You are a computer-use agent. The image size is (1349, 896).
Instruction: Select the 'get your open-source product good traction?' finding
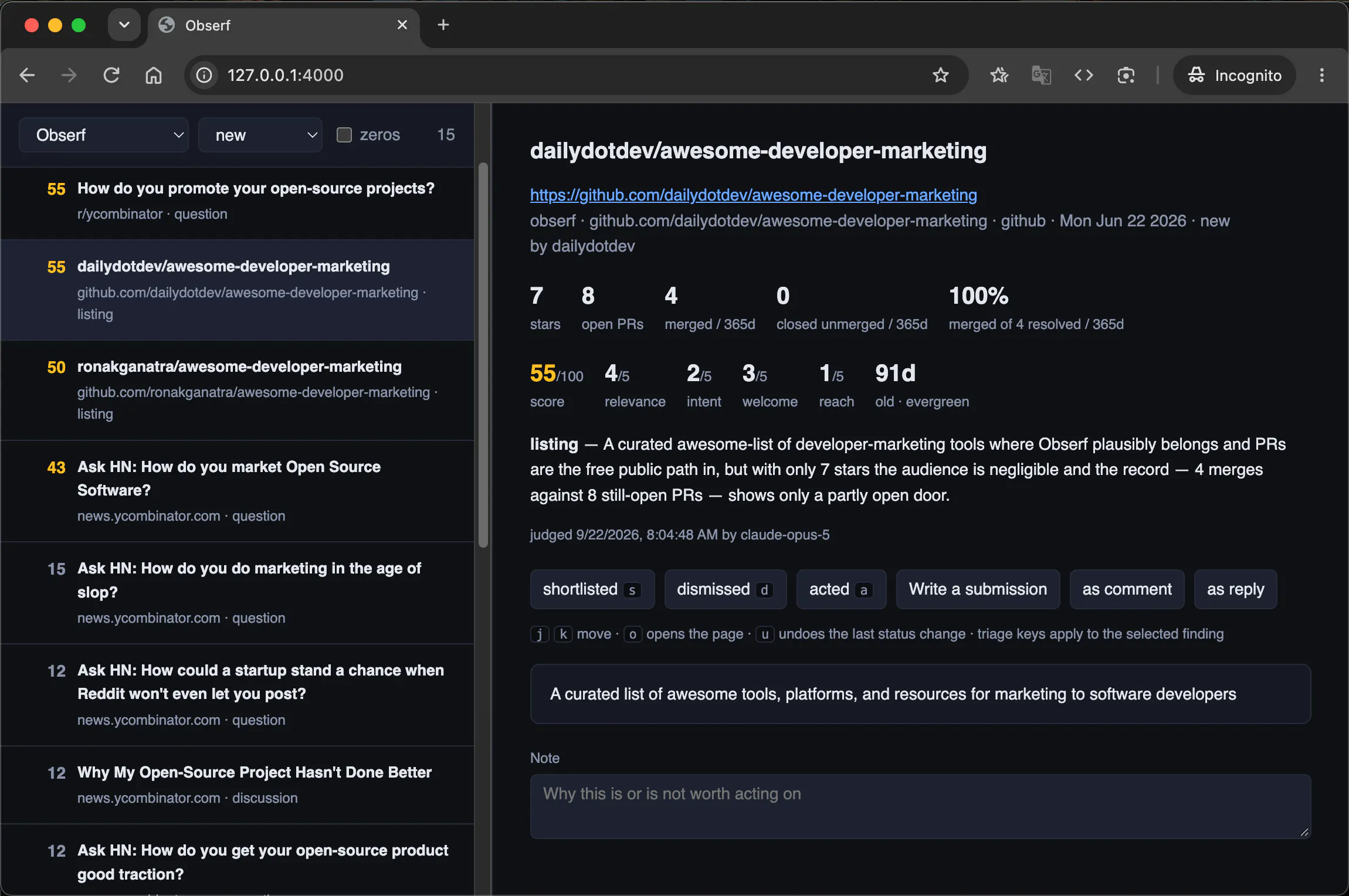238,860
